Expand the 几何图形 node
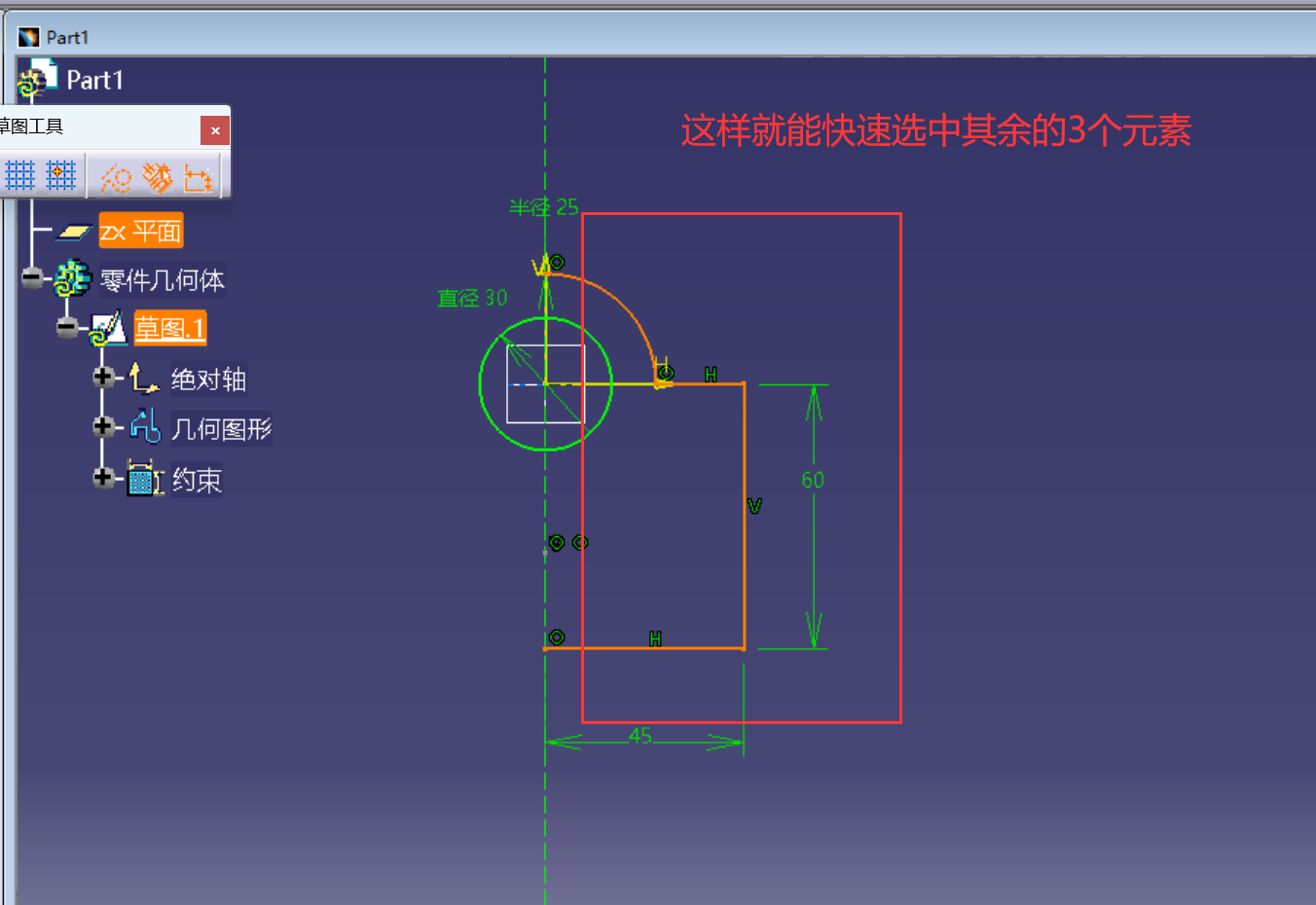 click(x=103, y=426)
